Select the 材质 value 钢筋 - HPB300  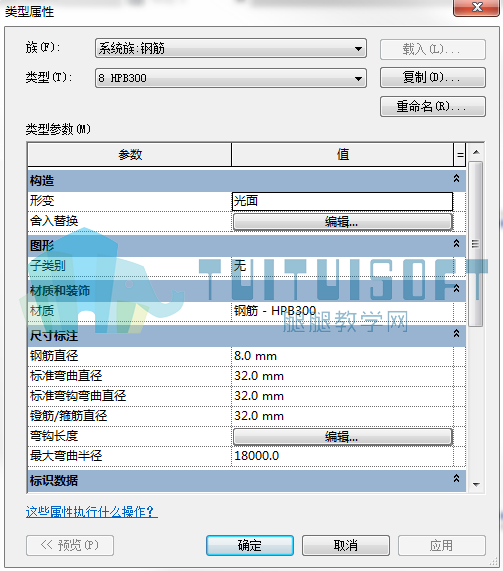coord(342,311)
